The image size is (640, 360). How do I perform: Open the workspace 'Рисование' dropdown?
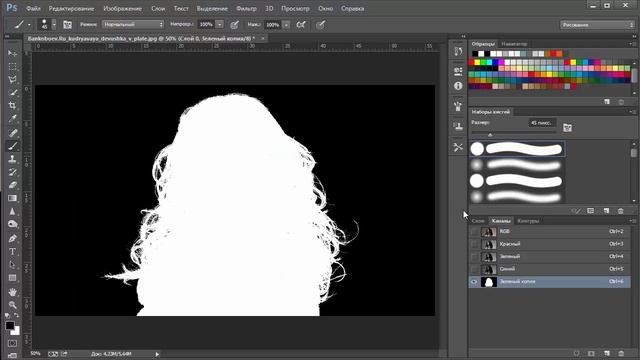click(597, 25)
